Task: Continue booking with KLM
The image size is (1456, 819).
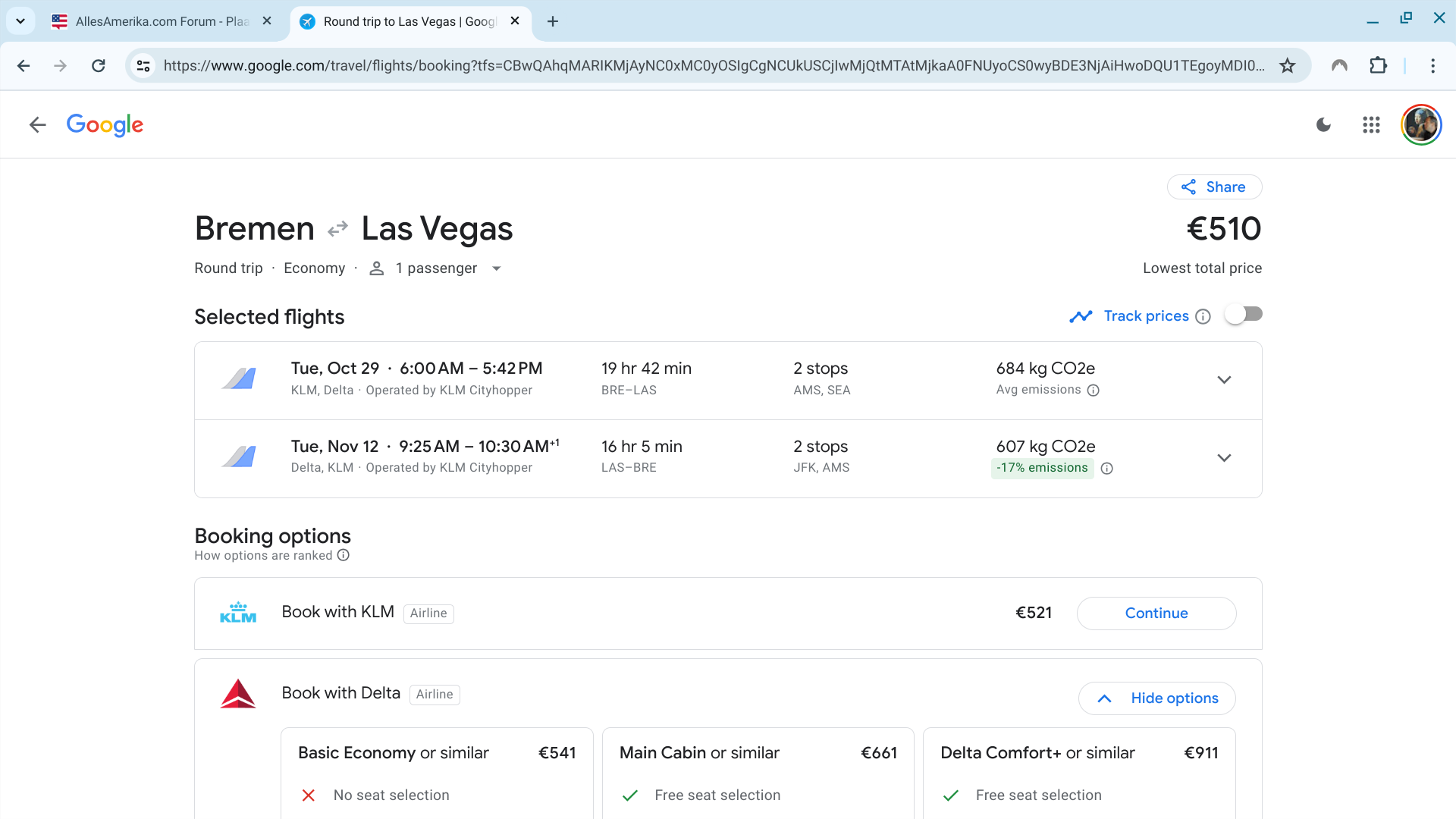Action: pos(1156,613)
